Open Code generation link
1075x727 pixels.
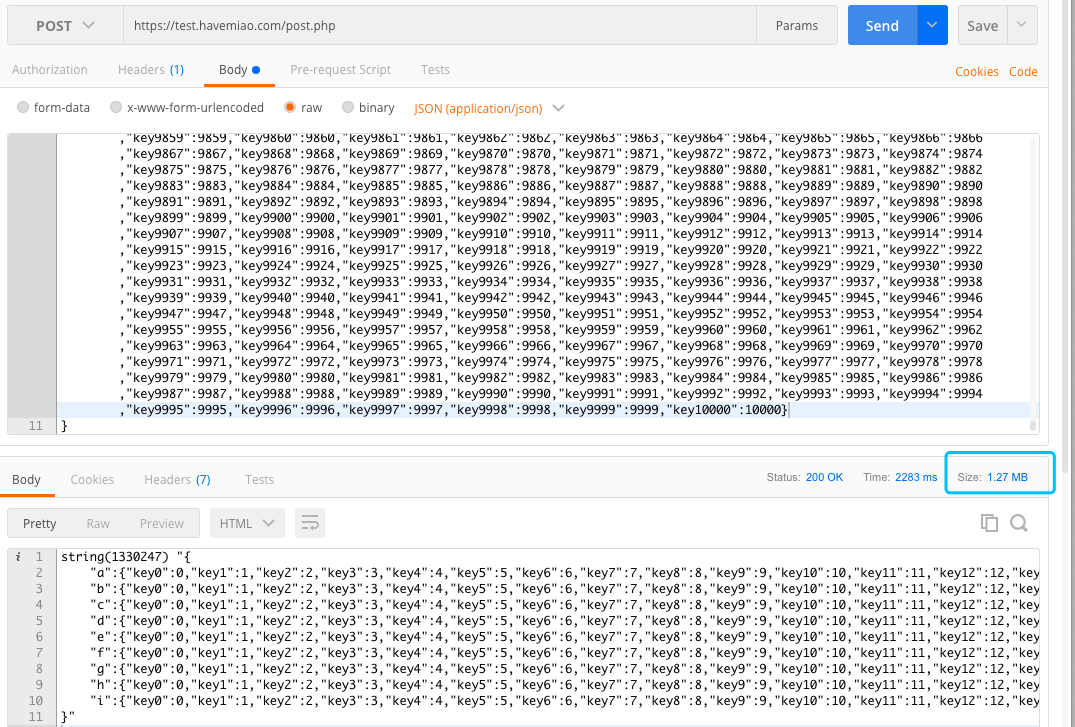click(1023, 71)
